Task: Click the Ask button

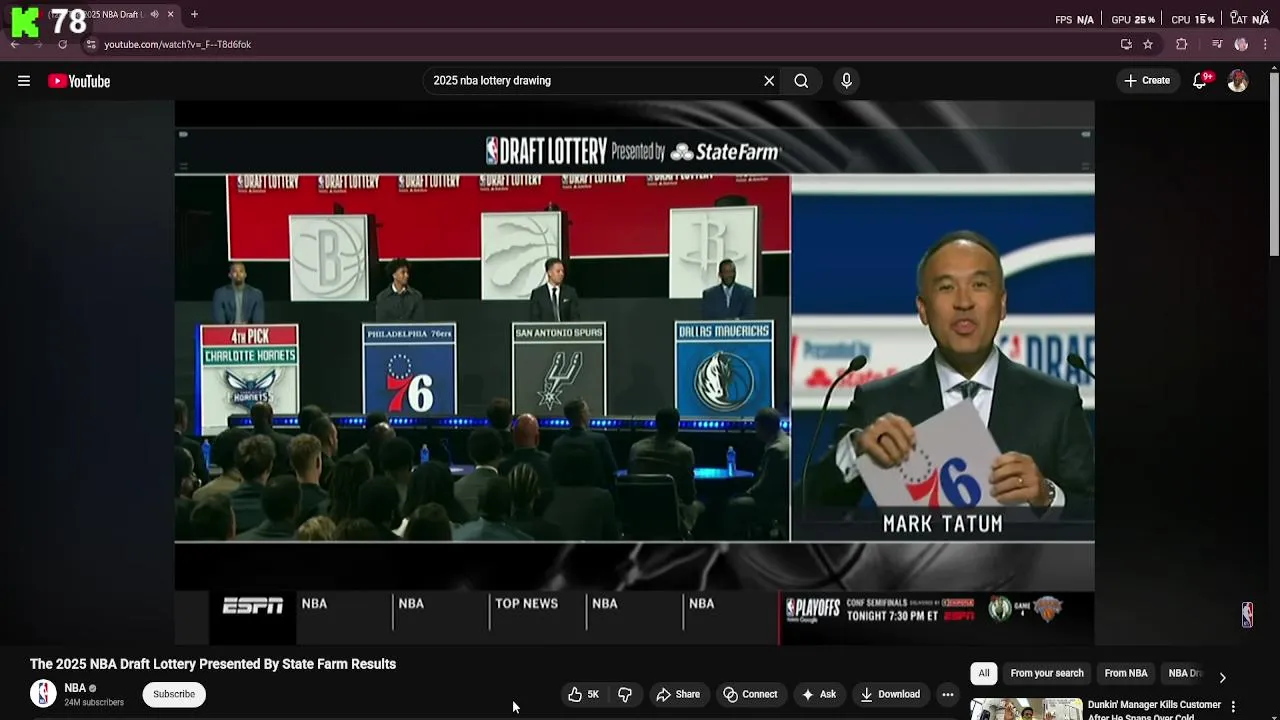Action: [x=818, y=694]
